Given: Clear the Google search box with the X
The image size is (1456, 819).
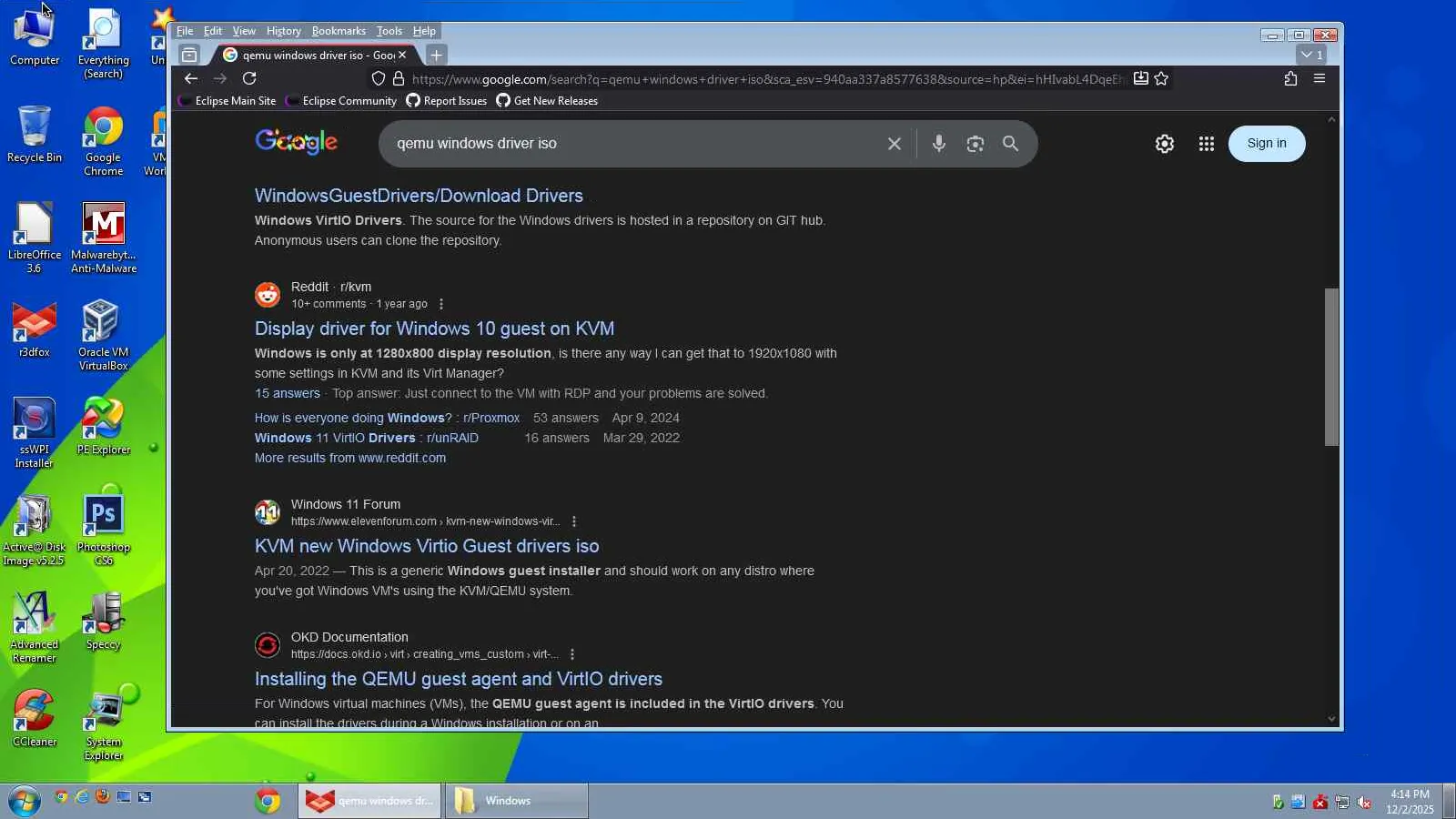Looking at the screenshot, I should tap(895, 144).
